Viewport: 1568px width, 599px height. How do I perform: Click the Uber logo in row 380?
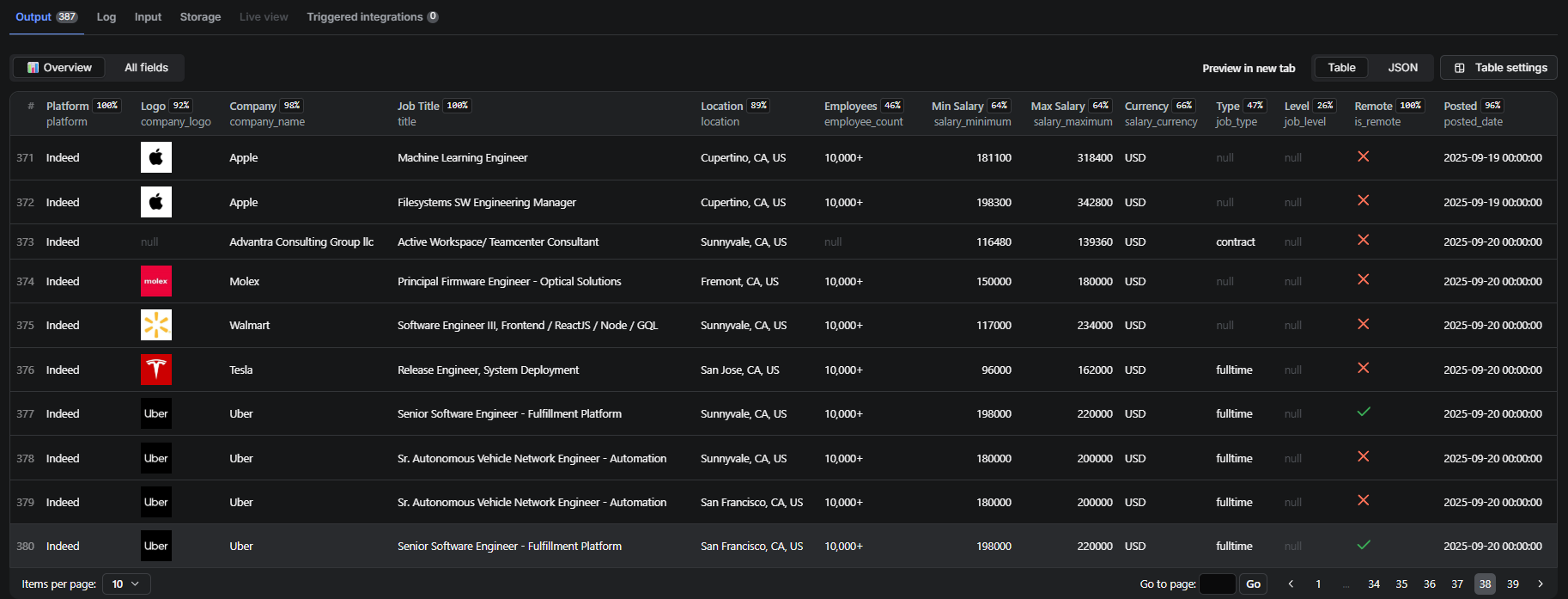156,546
